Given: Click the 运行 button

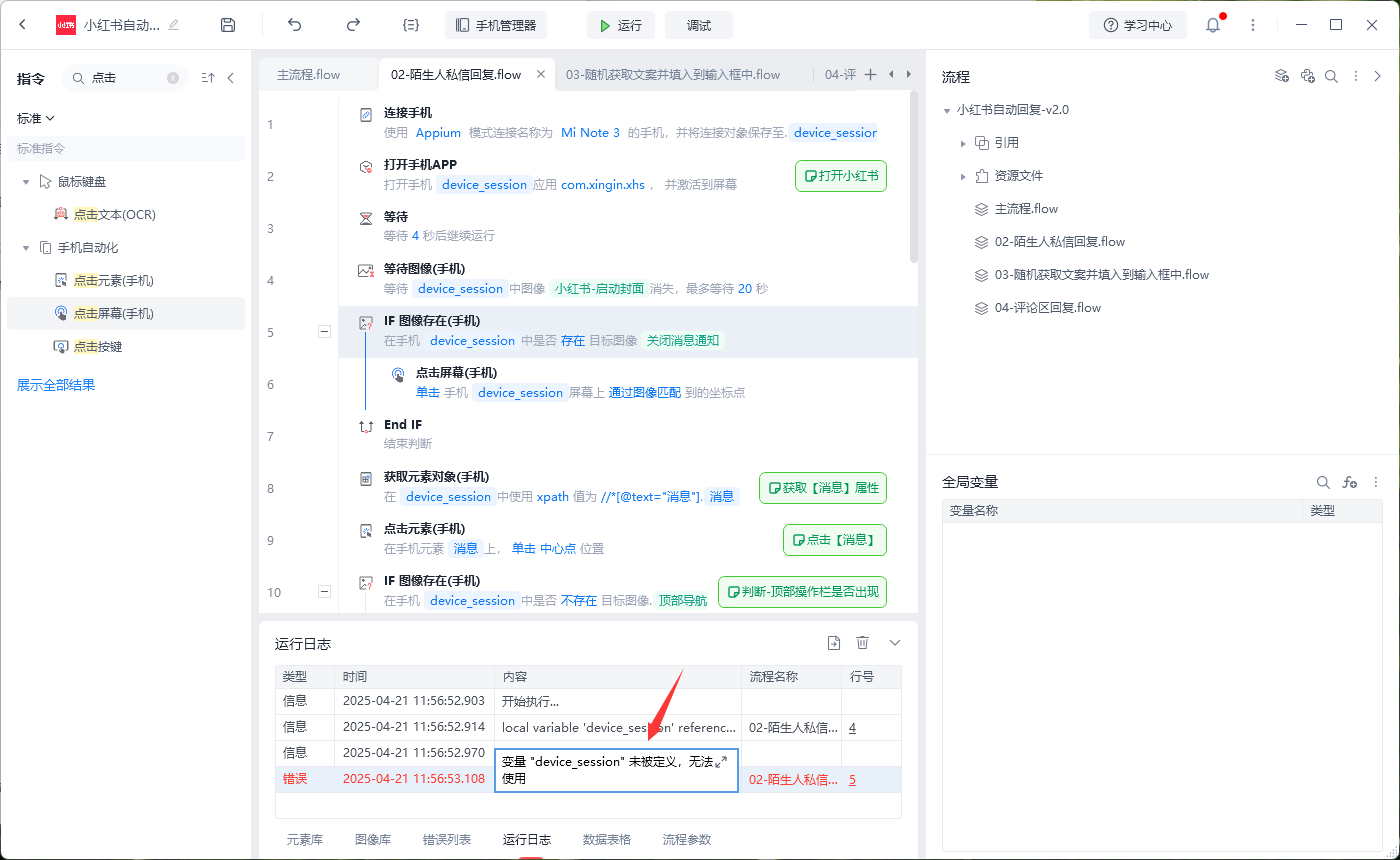Looking at the screenshot, I should click(x=620, y=25).
